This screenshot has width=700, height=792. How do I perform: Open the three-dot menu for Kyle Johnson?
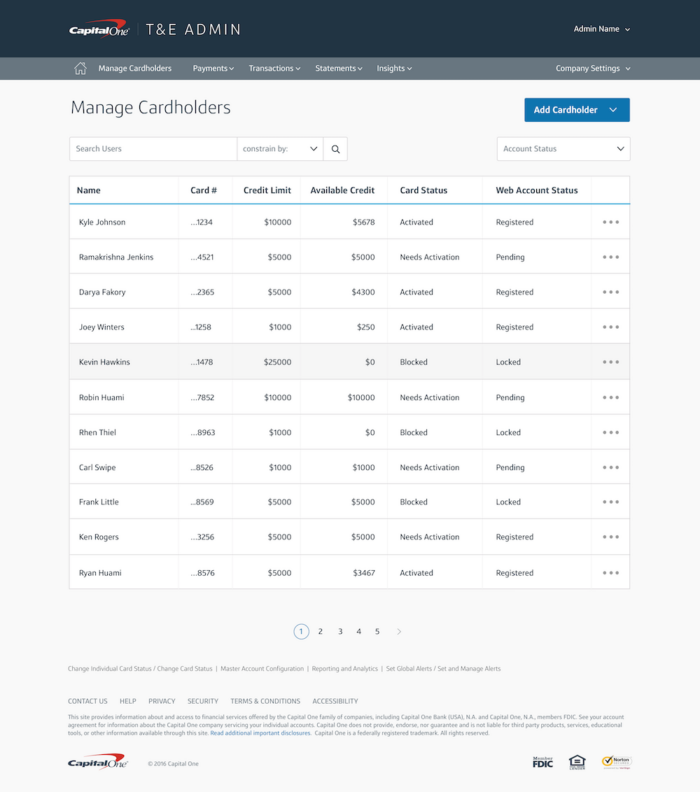[x=610, y=222]
